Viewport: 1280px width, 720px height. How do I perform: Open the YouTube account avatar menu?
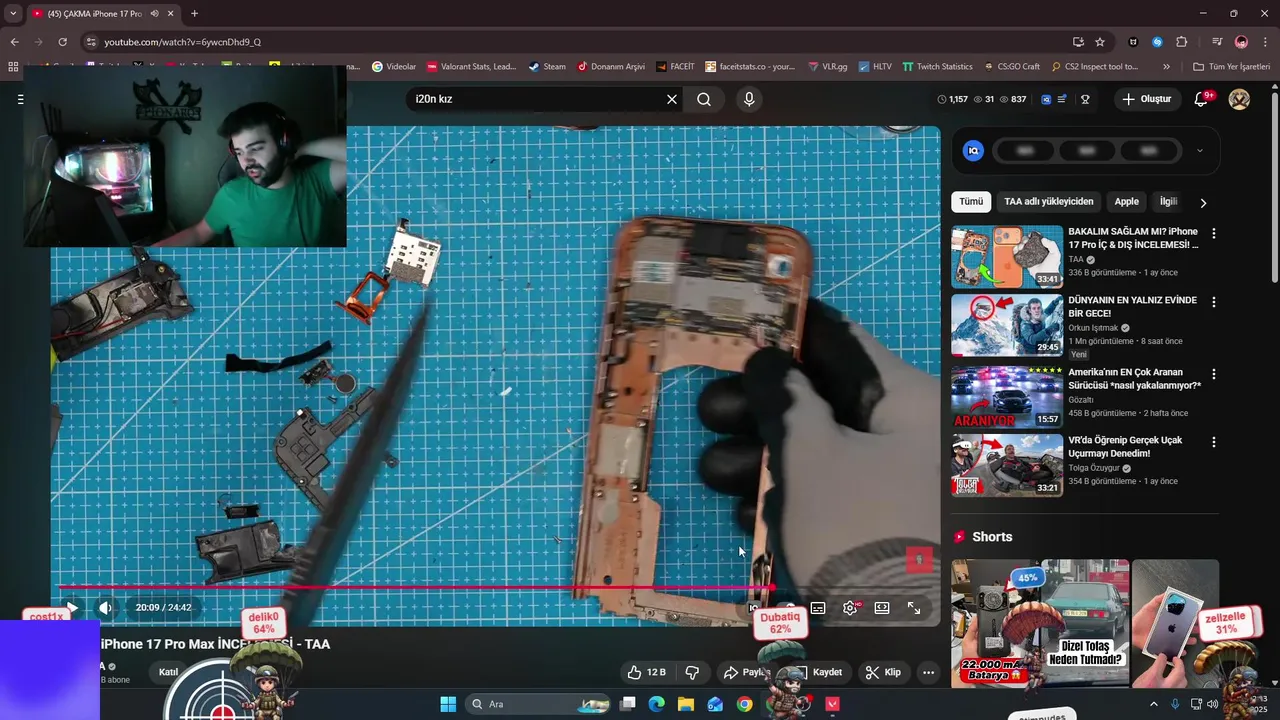1239,99
